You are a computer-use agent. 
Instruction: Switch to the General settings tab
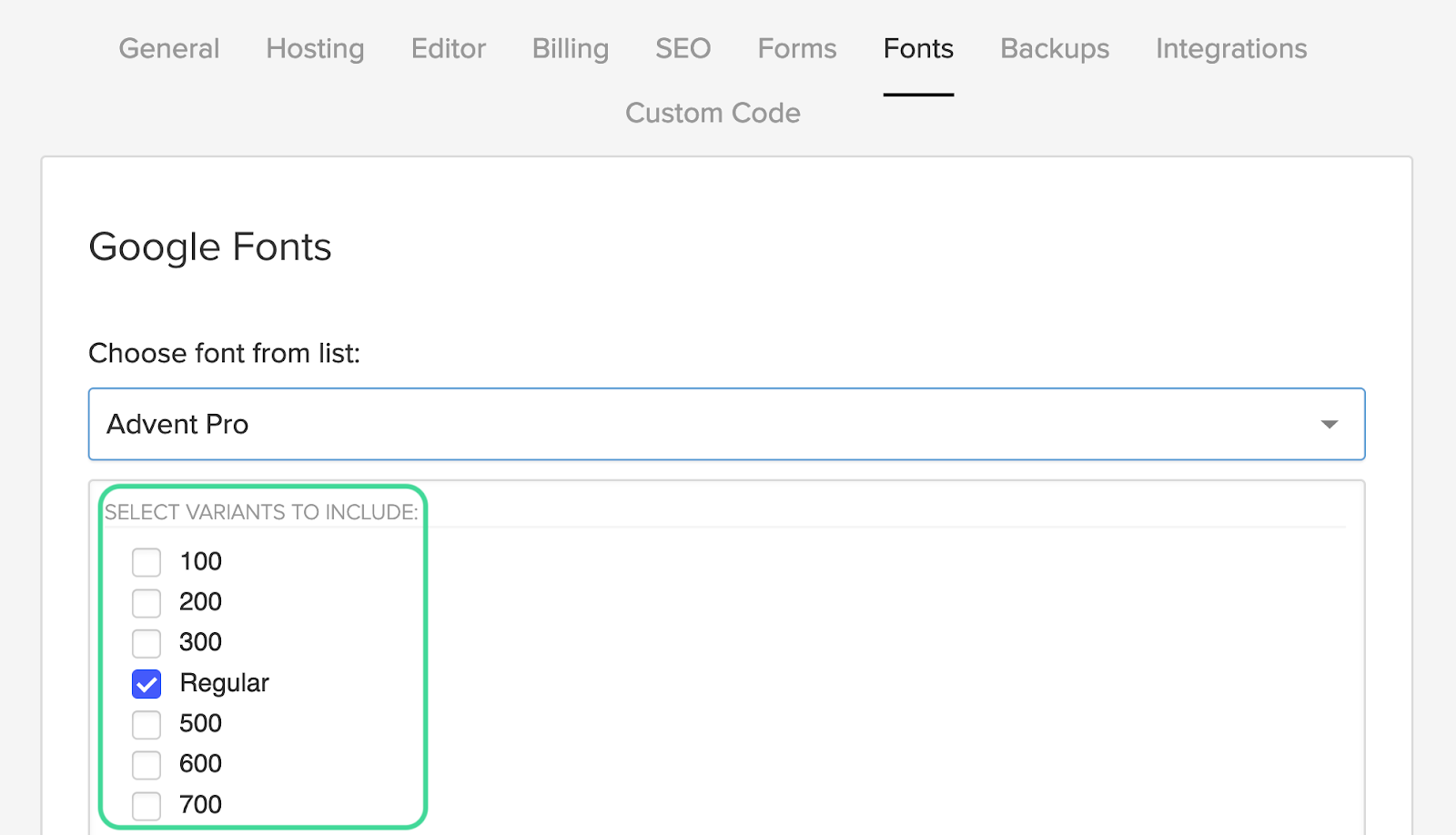coord(168,49)
